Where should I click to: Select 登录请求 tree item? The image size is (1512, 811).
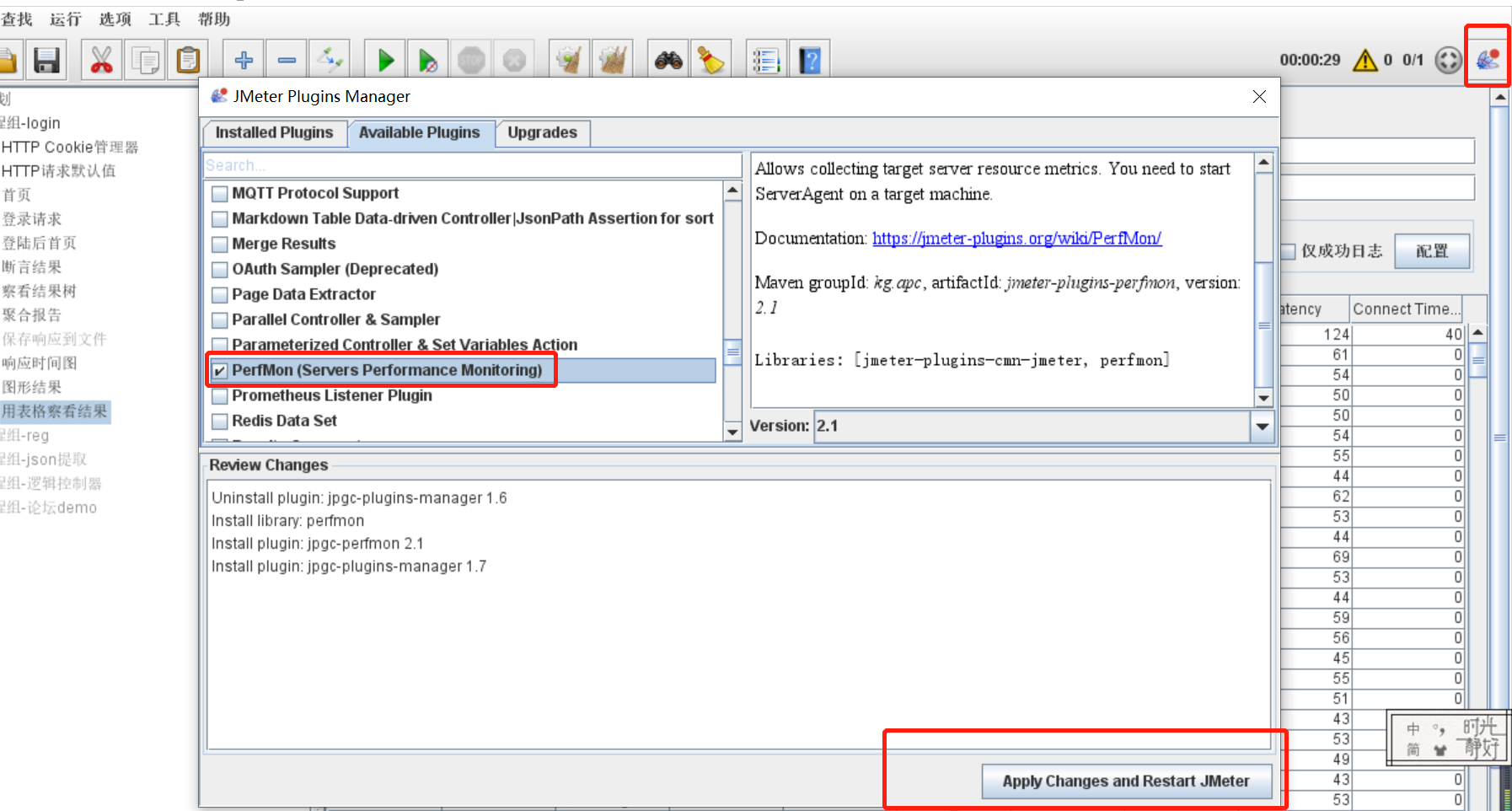tap(31, 219)
